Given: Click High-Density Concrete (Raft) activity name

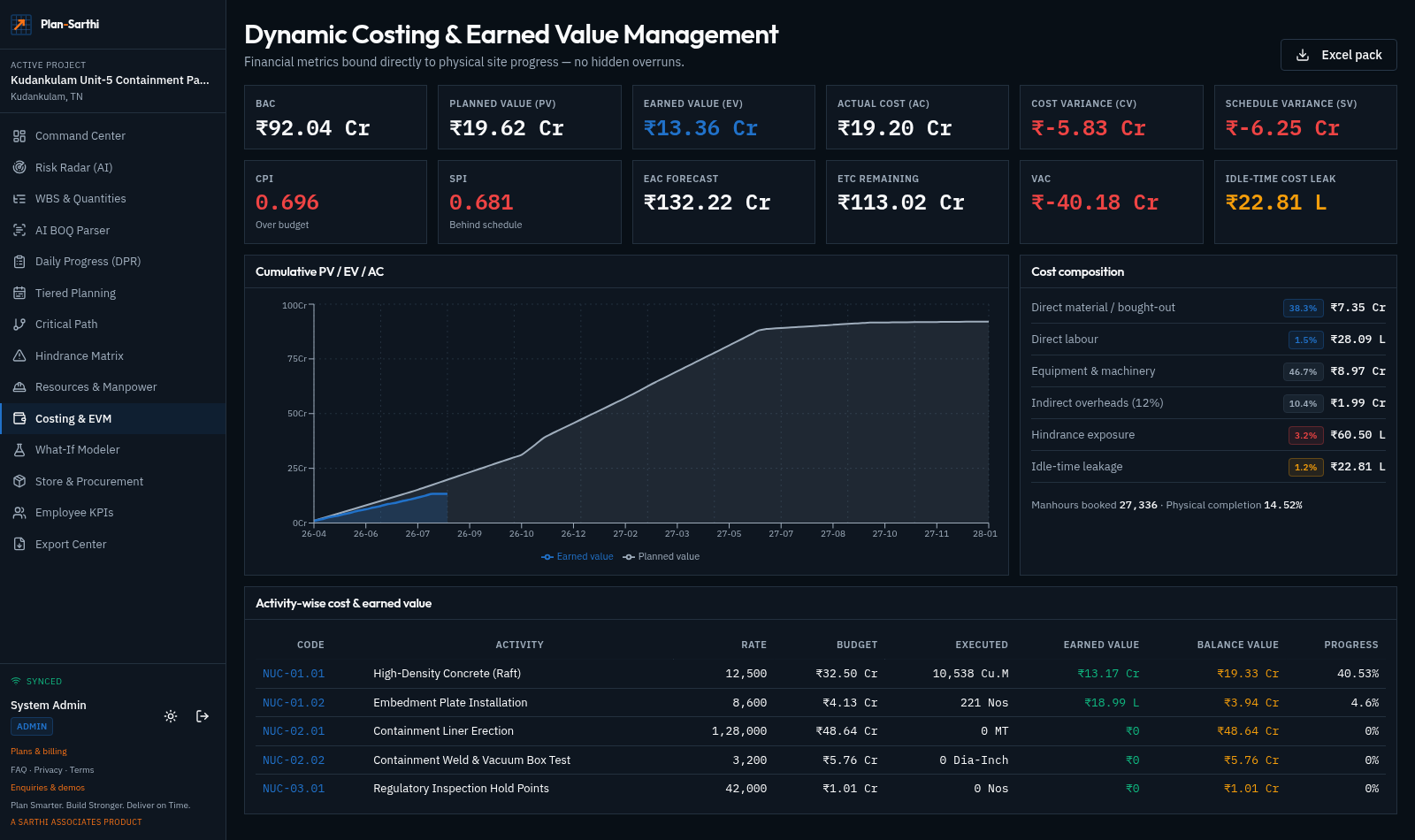Looking at the screenshot, I should click(447, 674).
